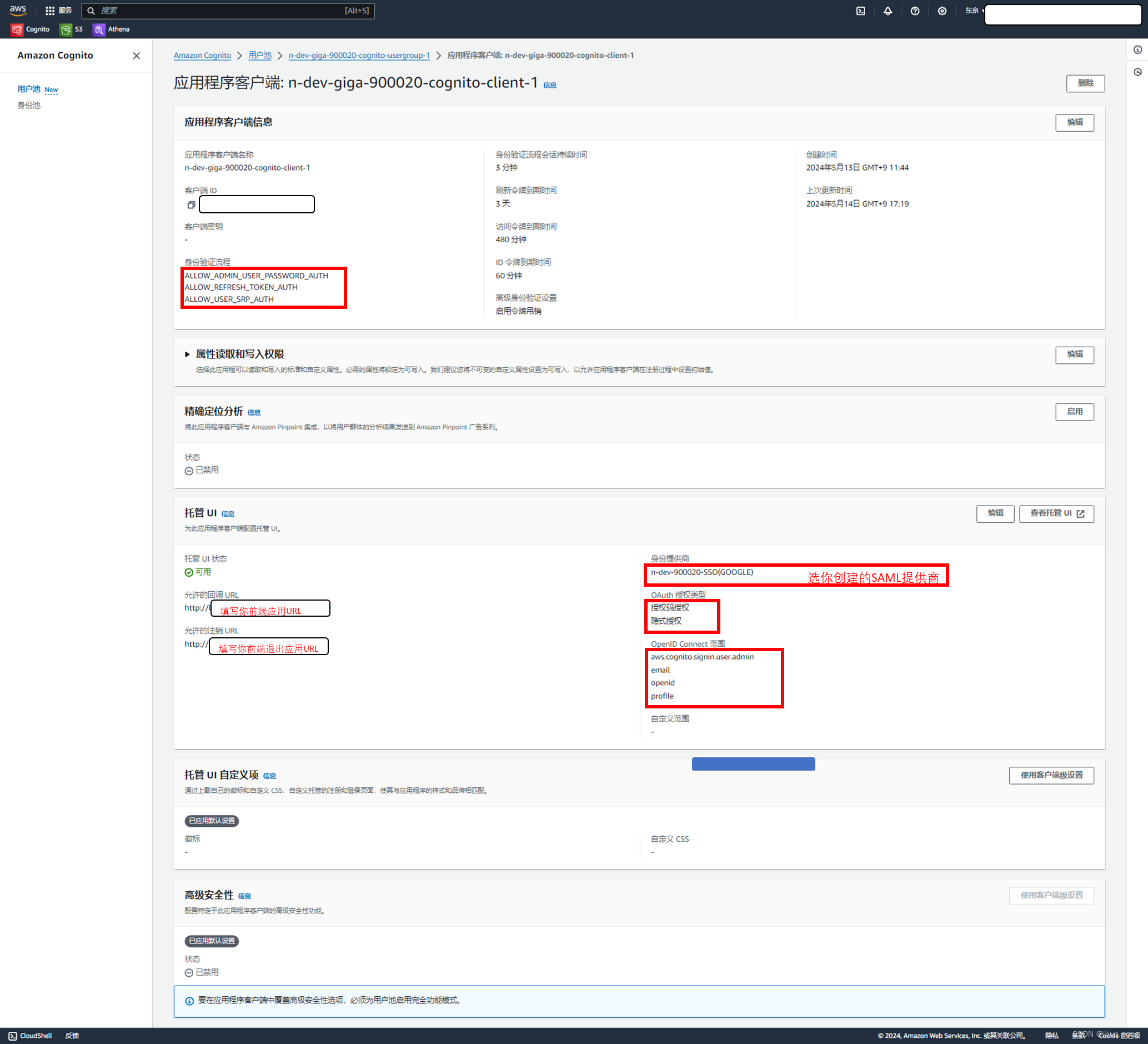The image size is (1148, 1044).
Task: Click the 480 分钟 access token value
Action: [511, 240]
